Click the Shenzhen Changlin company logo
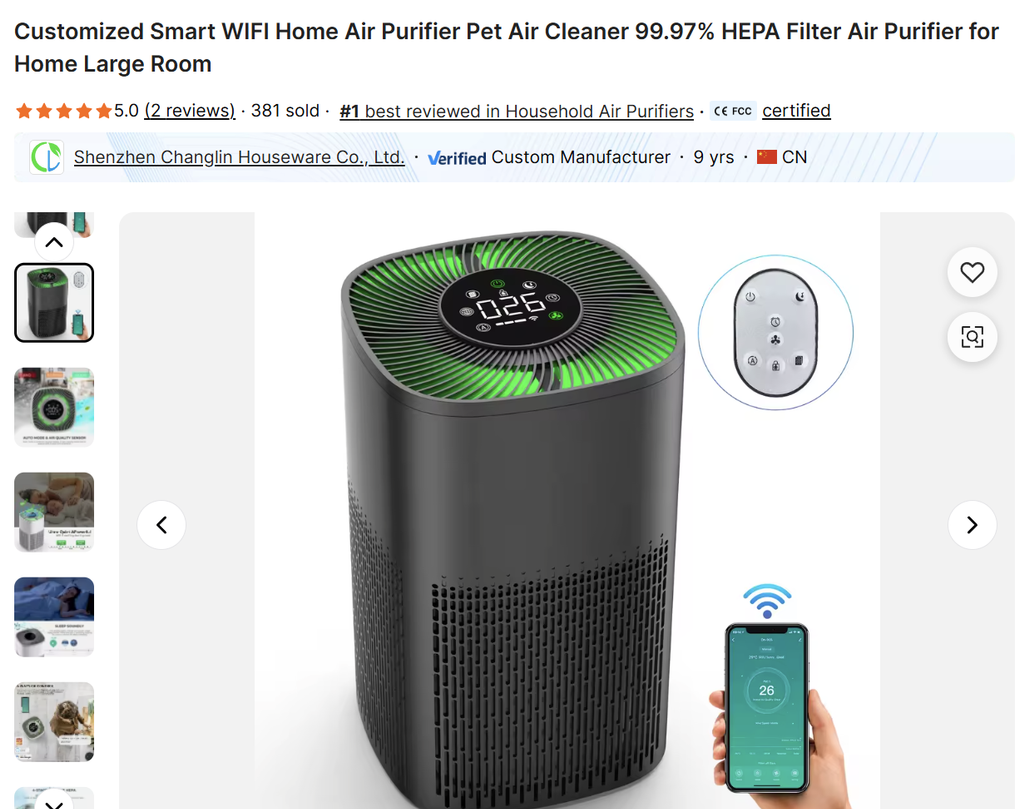This screenshot has height=809, width=1024. click(47, 157)
